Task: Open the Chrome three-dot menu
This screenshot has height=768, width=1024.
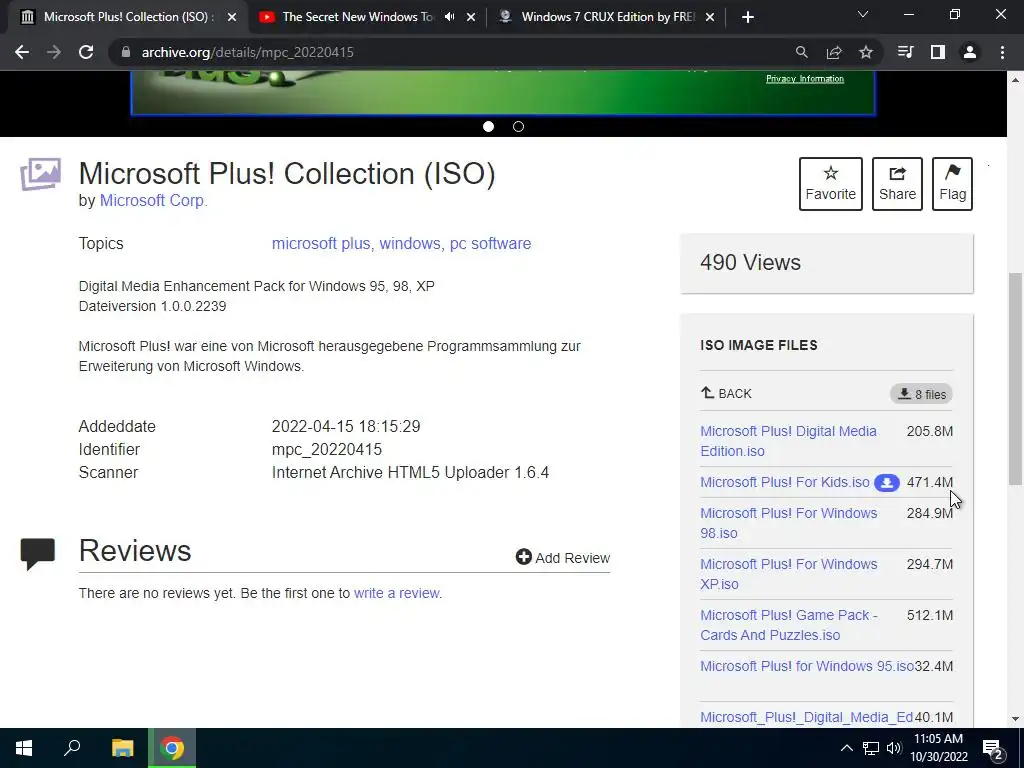Action: 1002,52
